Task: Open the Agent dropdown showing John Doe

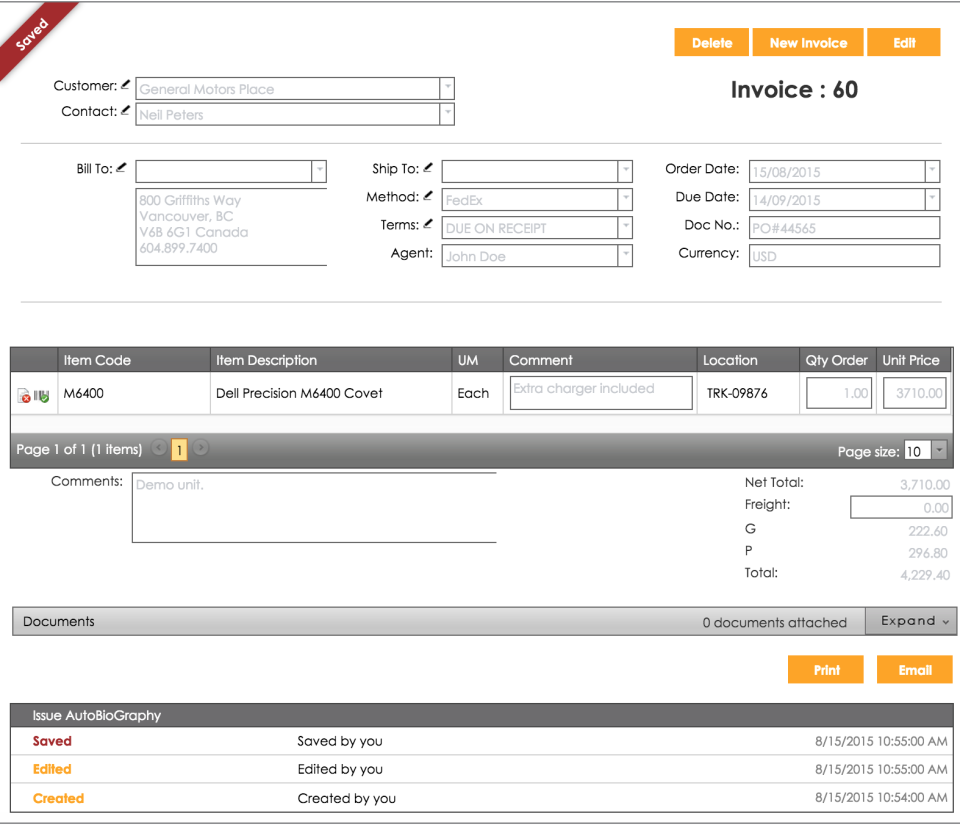Action: [x=625, y=256]
